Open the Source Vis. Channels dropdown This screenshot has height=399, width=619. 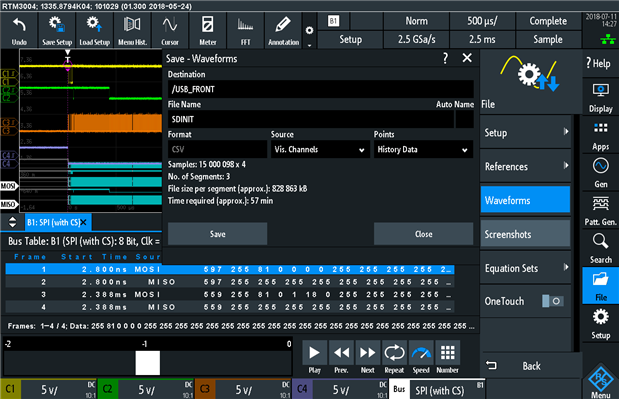(x=320, y=150)
